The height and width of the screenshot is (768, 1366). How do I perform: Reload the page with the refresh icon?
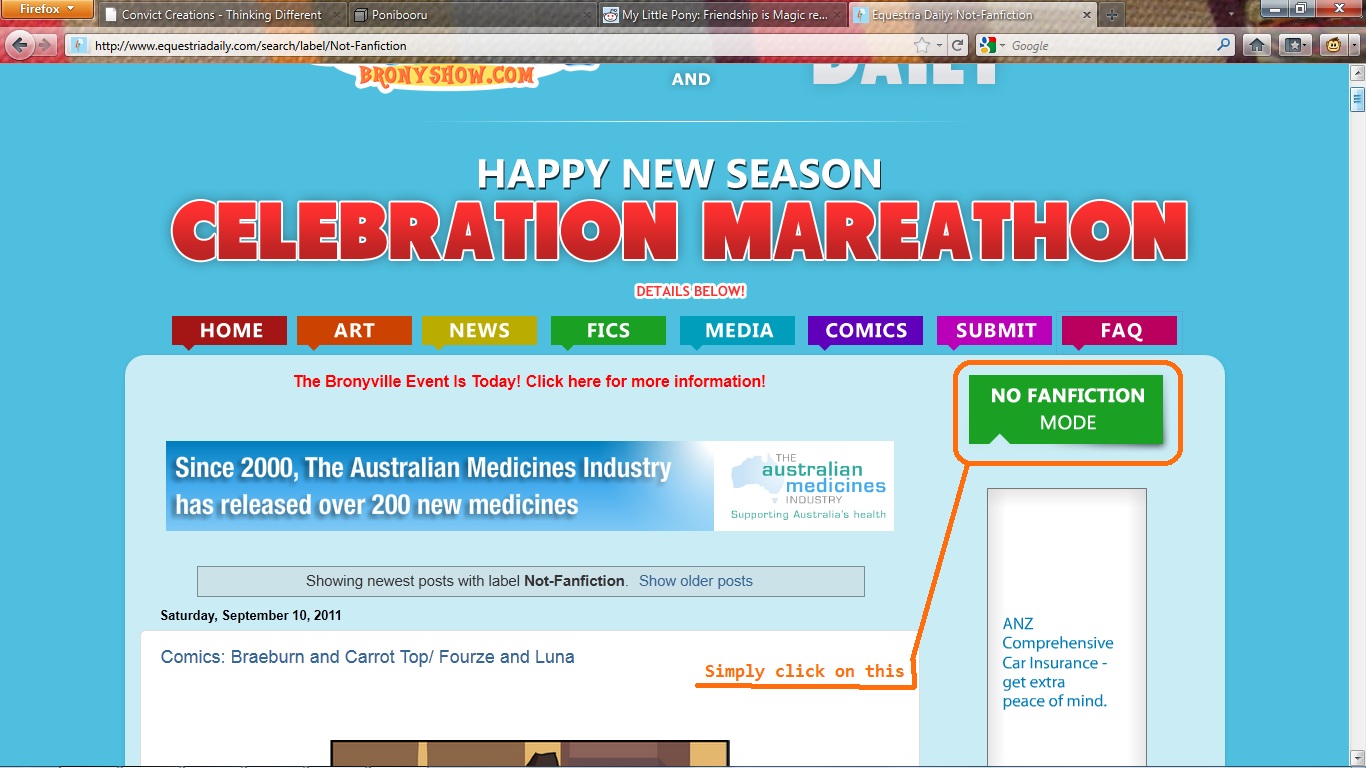click(958, 46)
